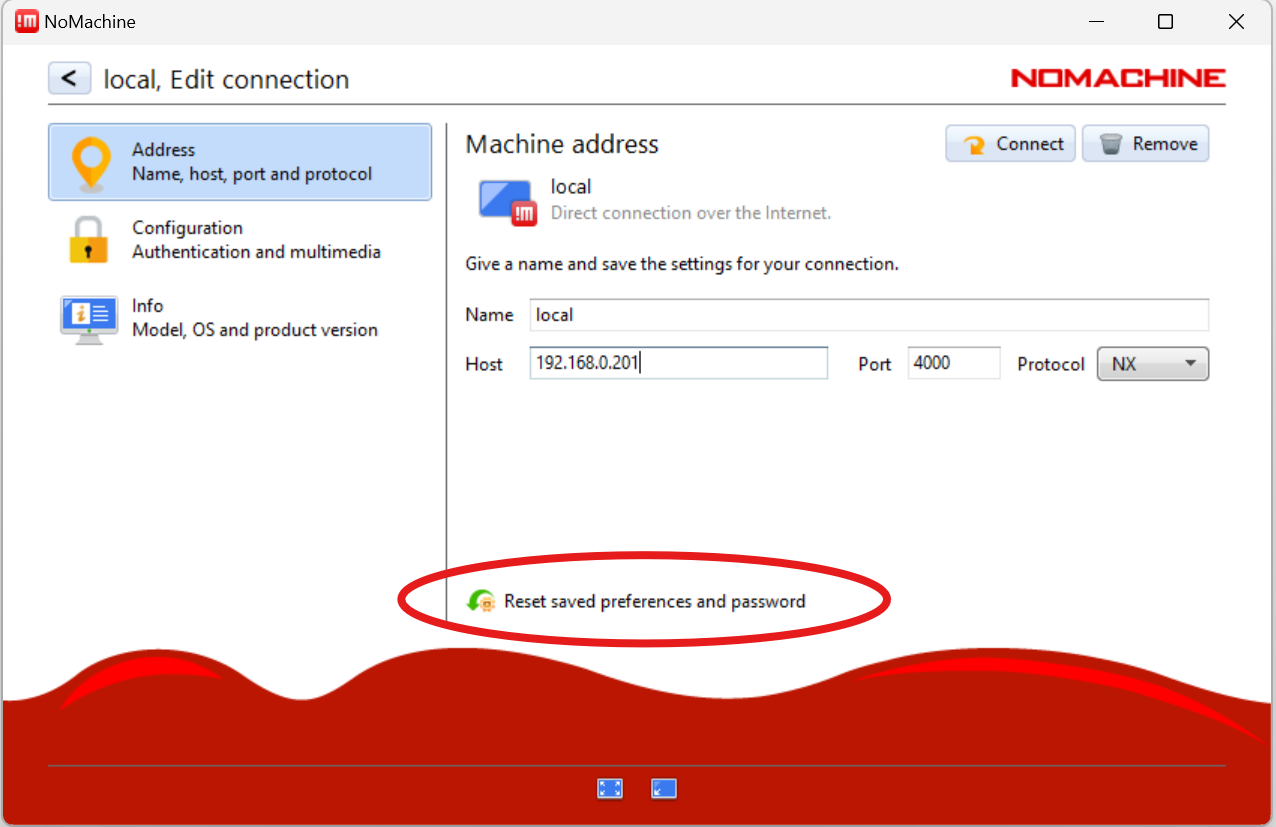Click the green reset arrow icon
Viewport: 1276px width, 827px height.
coord(481,601)
